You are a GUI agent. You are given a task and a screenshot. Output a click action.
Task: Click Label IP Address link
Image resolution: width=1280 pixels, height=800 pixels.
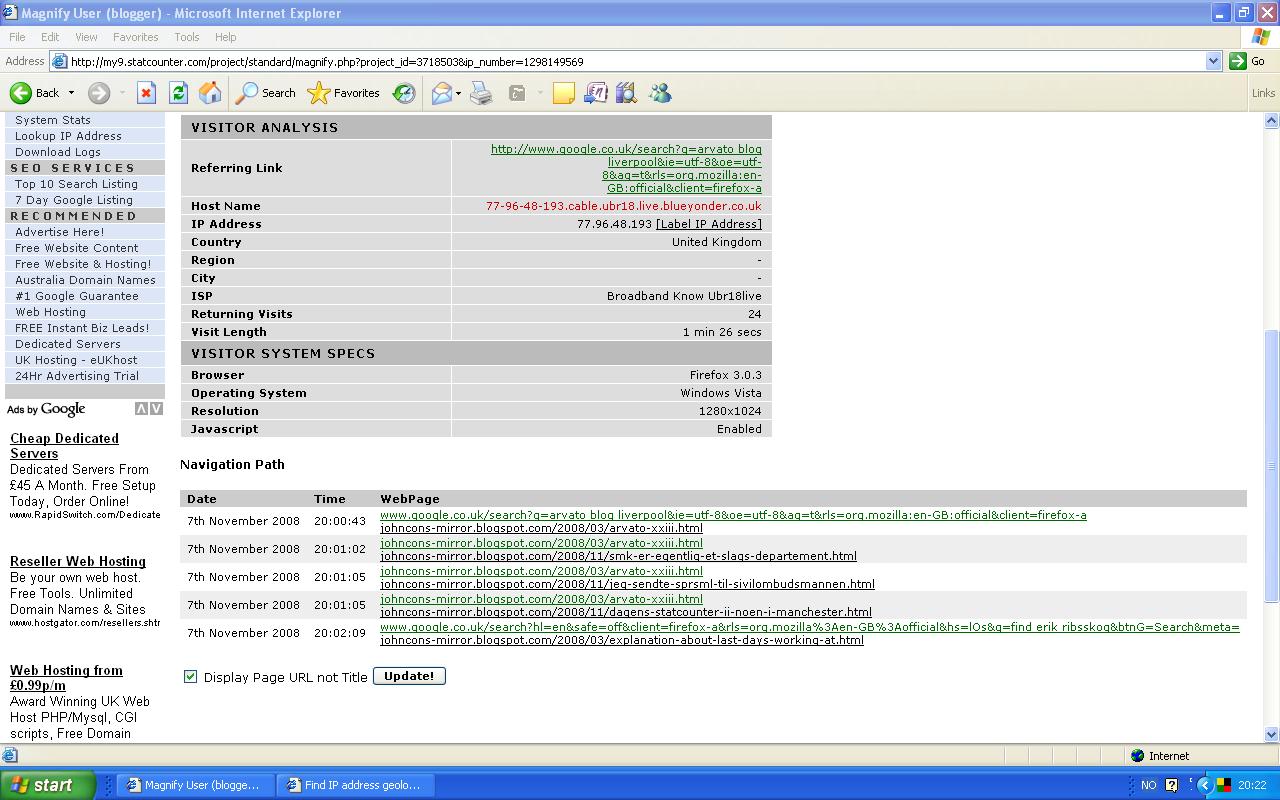coord(709,224)
